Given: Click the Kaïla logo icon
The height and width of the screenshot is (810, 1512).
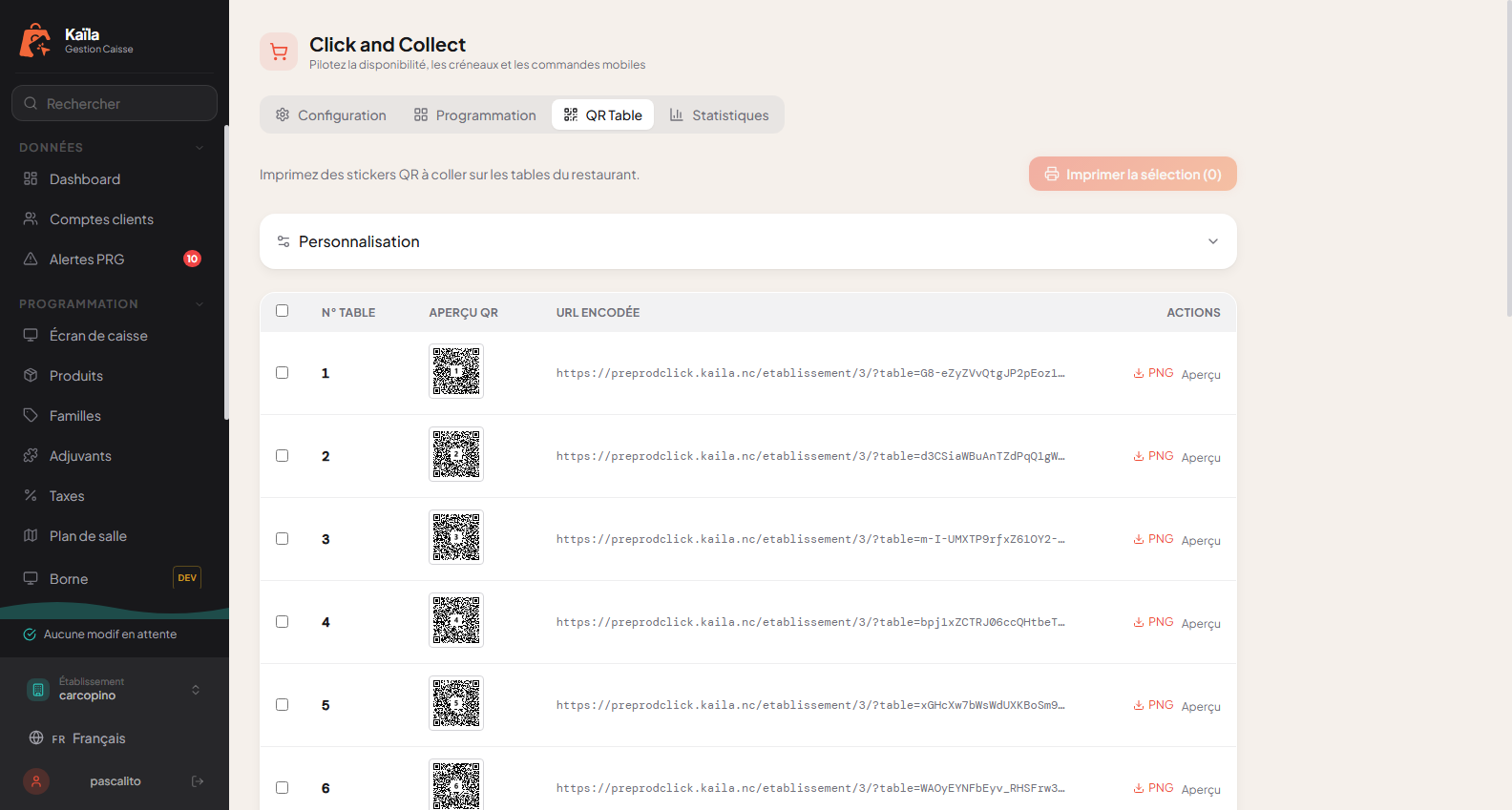Looking at the screenshot, I should coord(35,40).
